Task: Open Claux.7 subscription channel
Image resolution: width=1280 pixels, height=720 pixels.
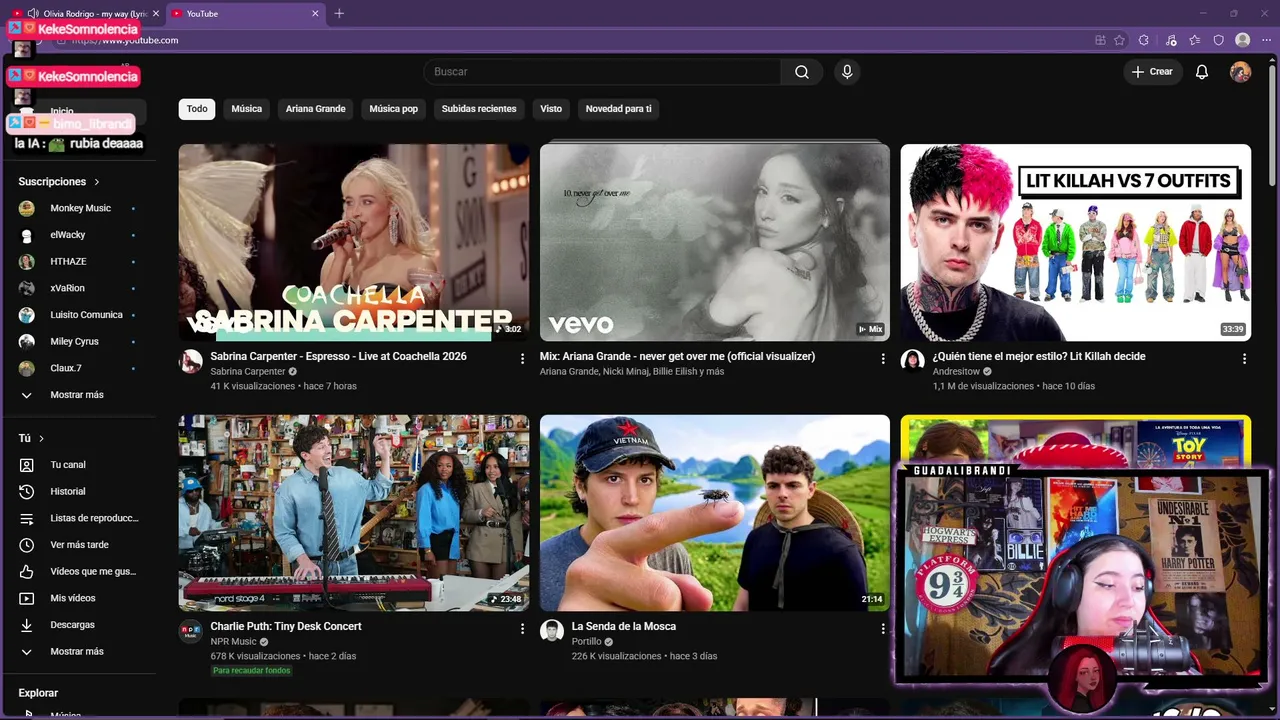Action: point(78,368)
